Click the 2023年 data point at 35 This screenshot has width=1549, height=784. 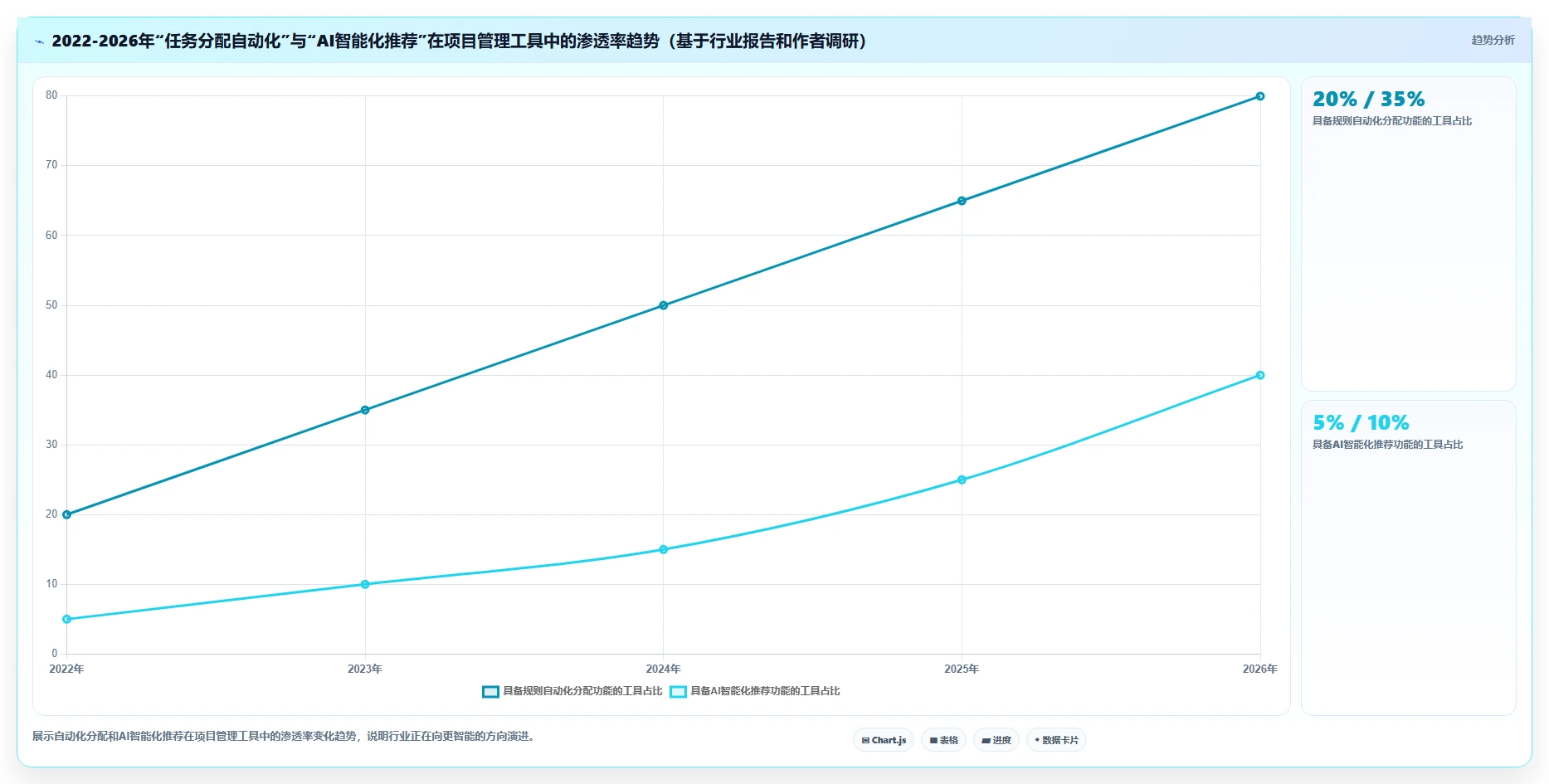pos(365,410)
